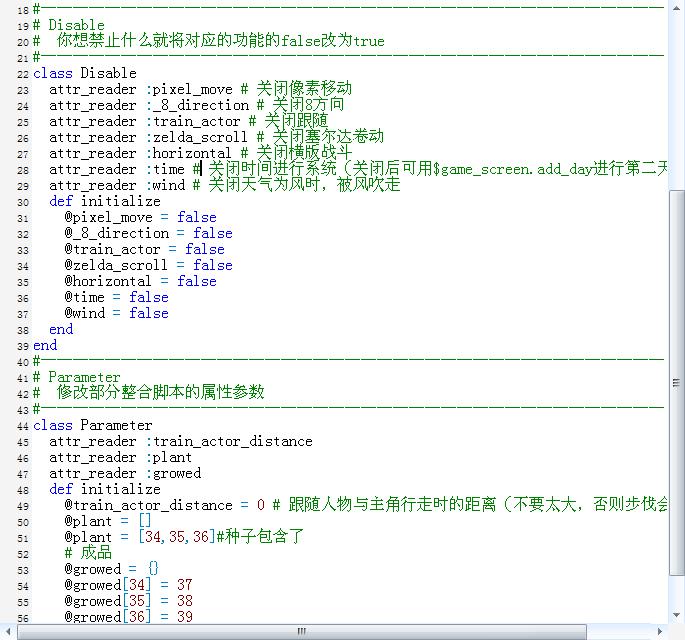This screenshot has height=640, width=685.
Task: Click '@plant = []' on line 50
Action: (108, 521)
